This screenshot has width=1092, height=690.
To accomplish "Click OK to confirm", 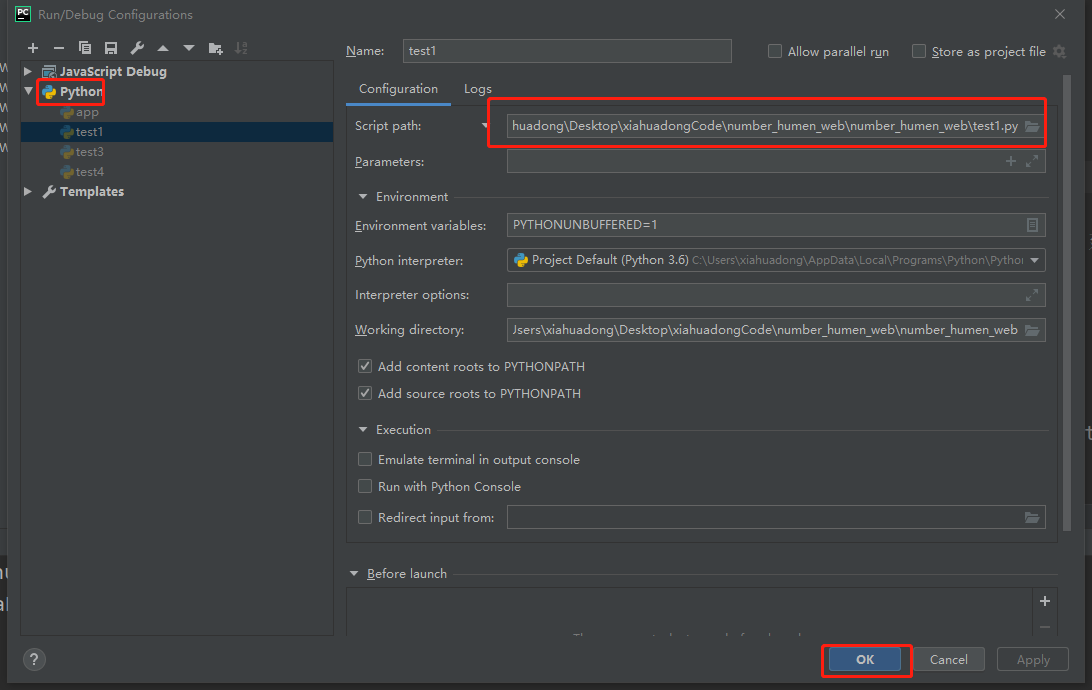I will (x=864, y=659).
